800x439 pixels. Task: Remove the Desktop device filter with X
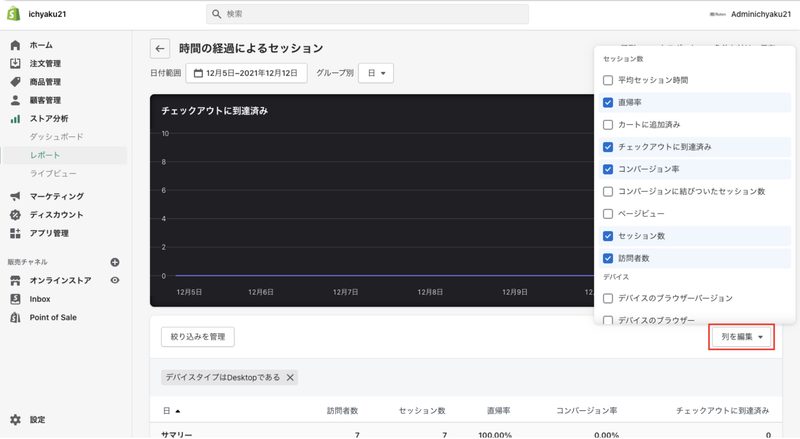tap(290, 377)
